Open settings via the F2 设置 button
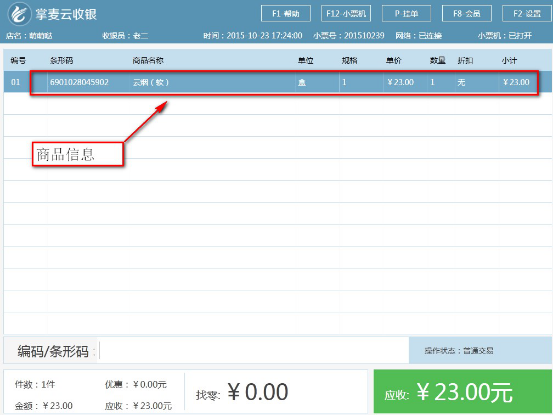The height and width of the screenshot is (416, 554). [527, 14]
